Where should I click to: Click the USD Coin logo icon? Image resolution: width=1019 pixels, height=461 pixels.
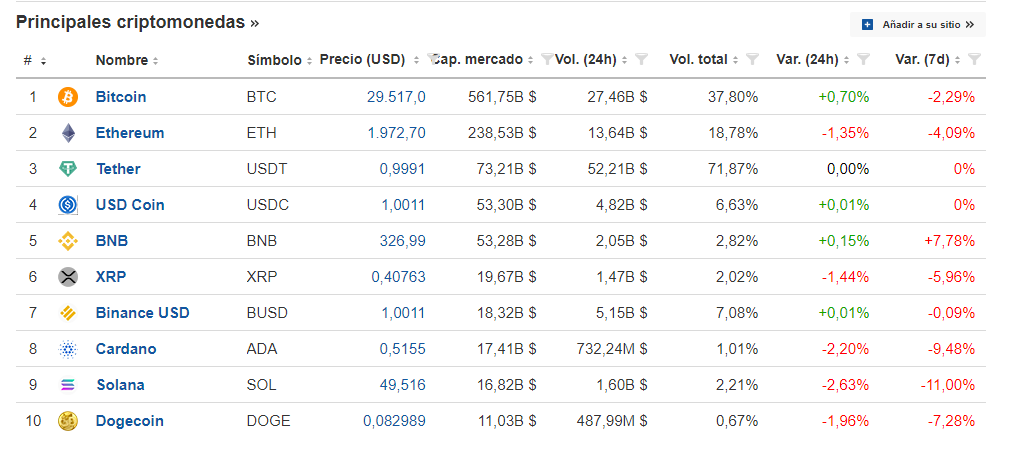[68, 205]
